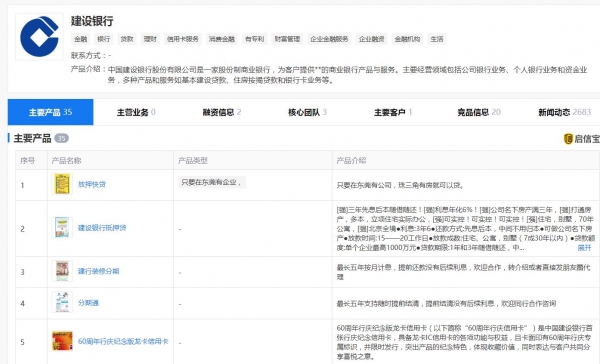Switch to the 主要产品 tab

pyautogui.click(x=51, y=112)
